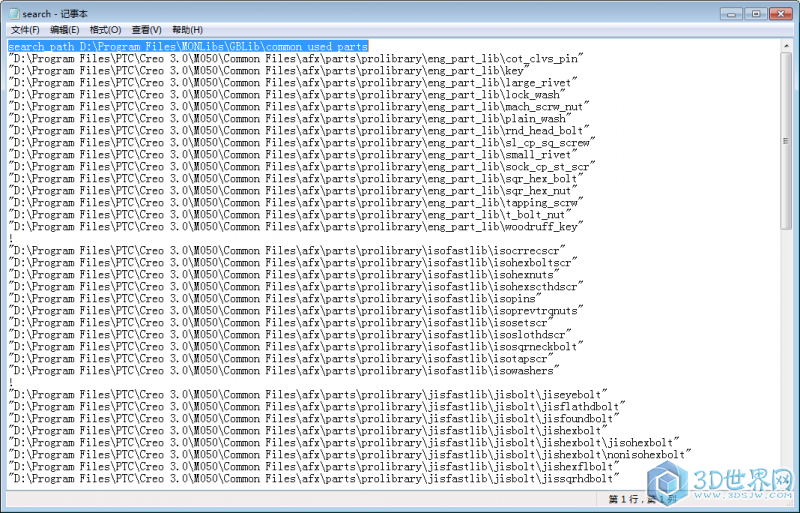Minimize the search Notepad window
Image resolution: width=800 pixels, height=513 pixels.
tap(731, 13)
